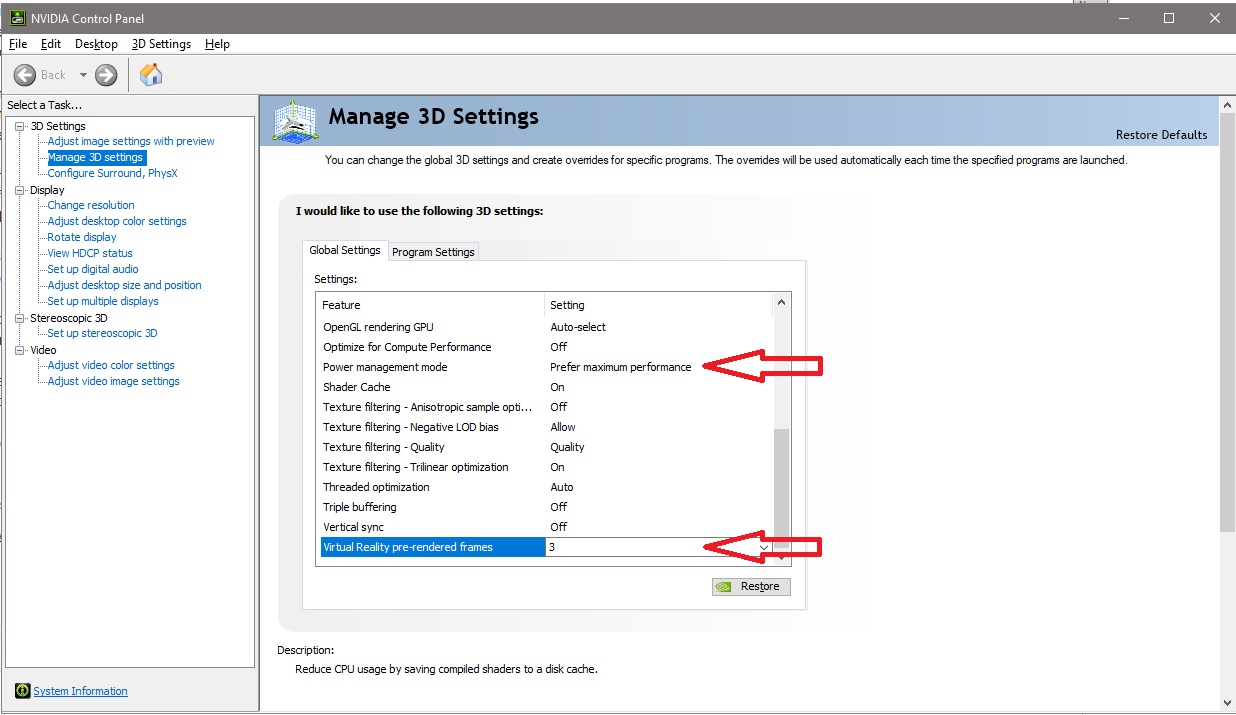Collapse the Display tree node

pos(20,190)
